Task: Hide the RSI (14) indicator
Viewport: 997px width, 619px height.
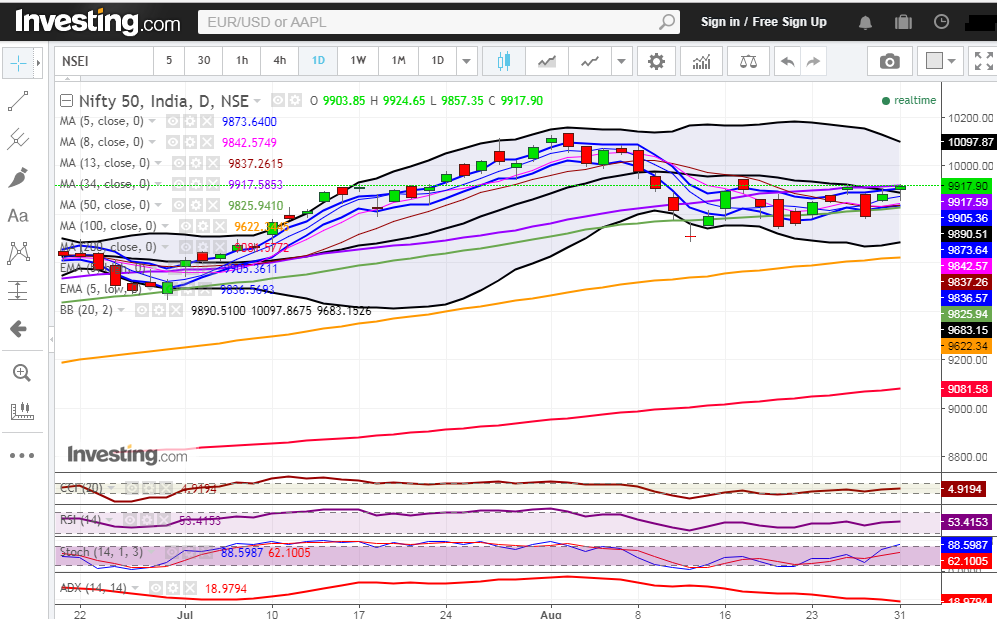Action: [130, 520]
